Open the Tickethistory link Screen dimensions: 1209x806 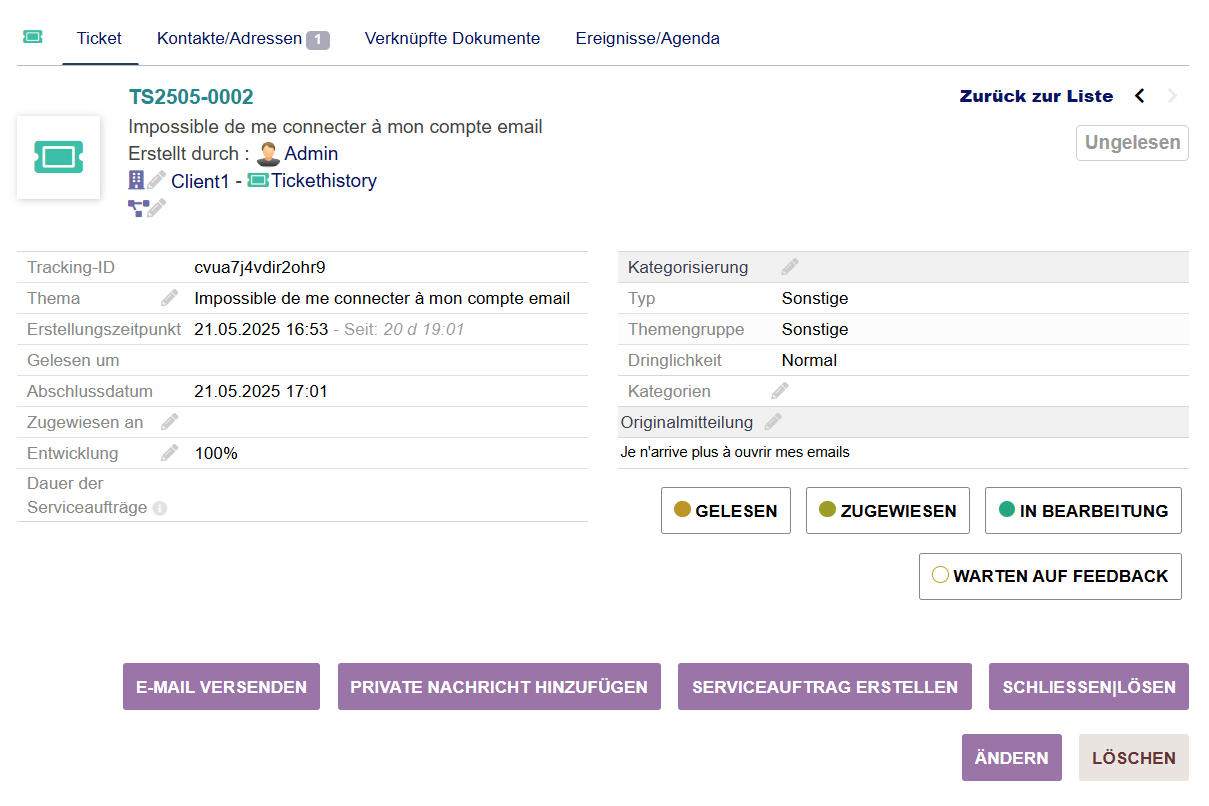click(324, 181)
